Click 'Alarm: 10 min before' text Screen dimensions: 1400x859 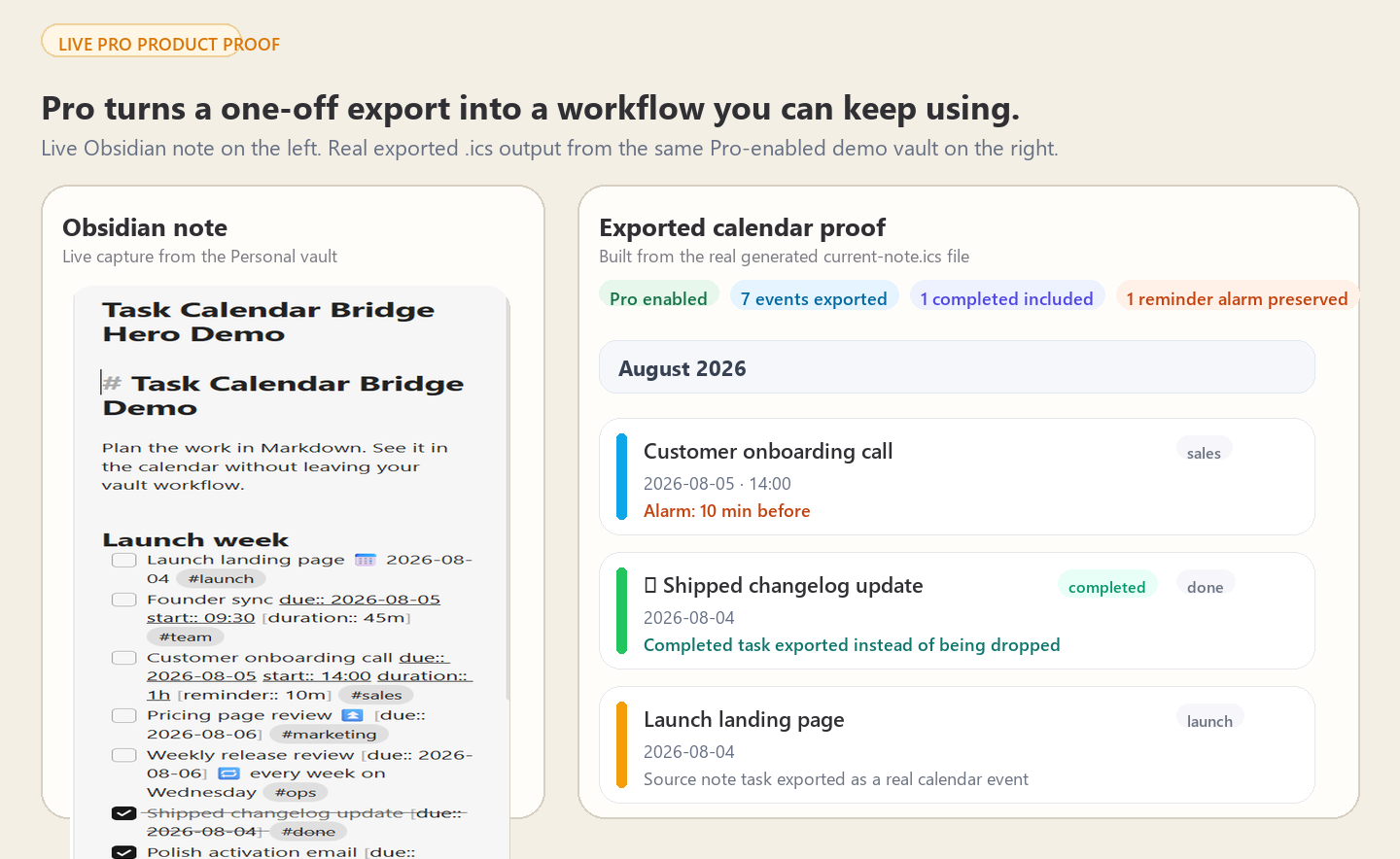pos(726,511)
